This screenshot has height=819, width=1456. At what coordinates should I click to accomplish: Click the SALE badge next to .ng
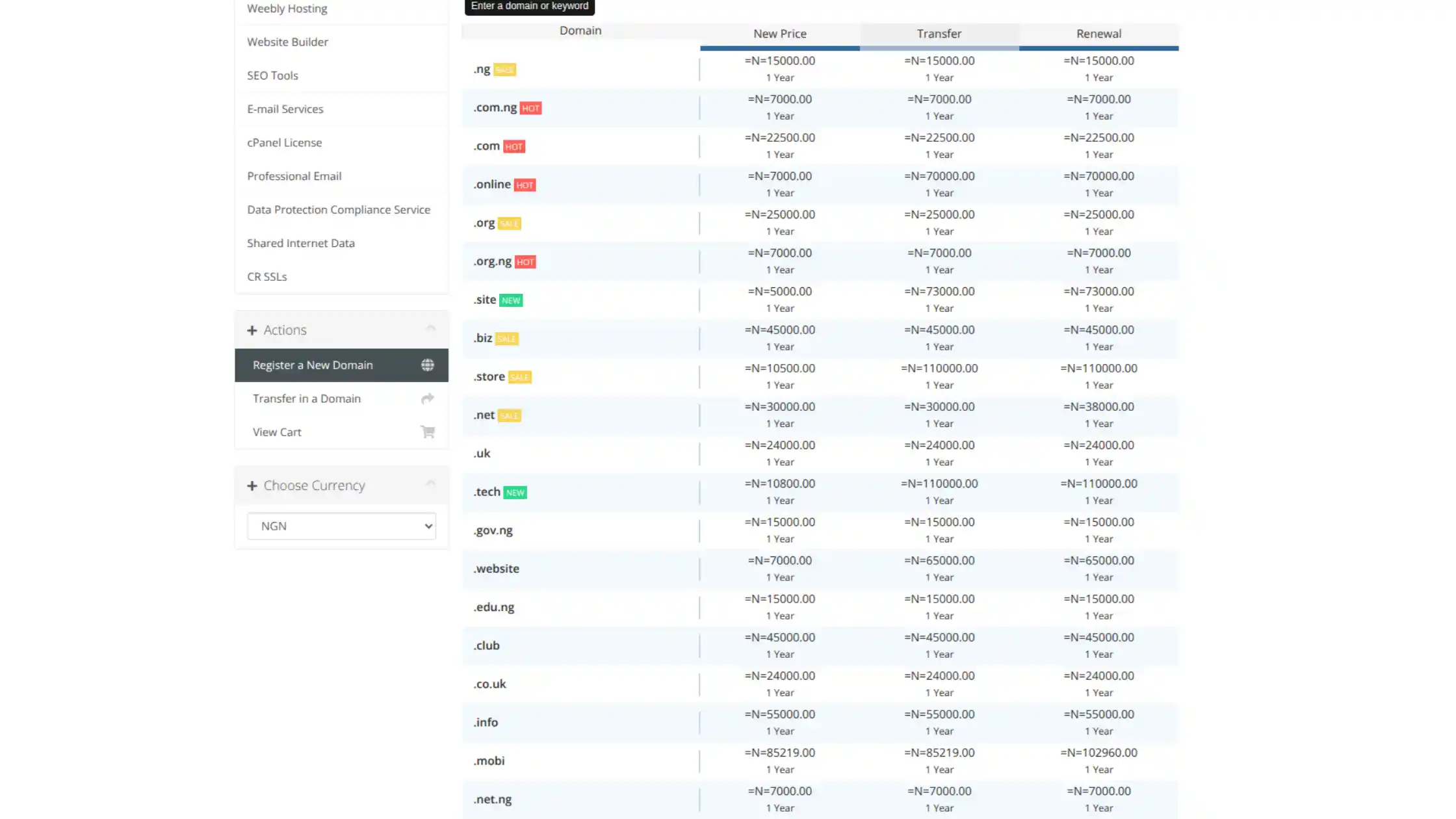(x=504, y=70)
